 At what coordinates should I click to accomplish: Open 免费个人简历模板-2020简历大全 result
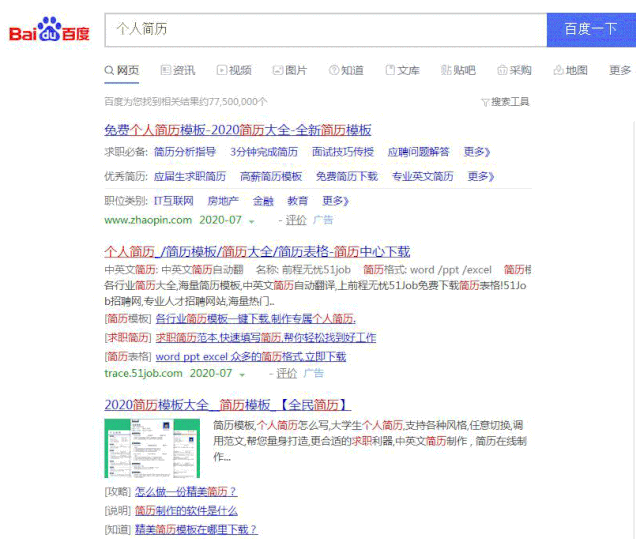(x=237, y=130)
